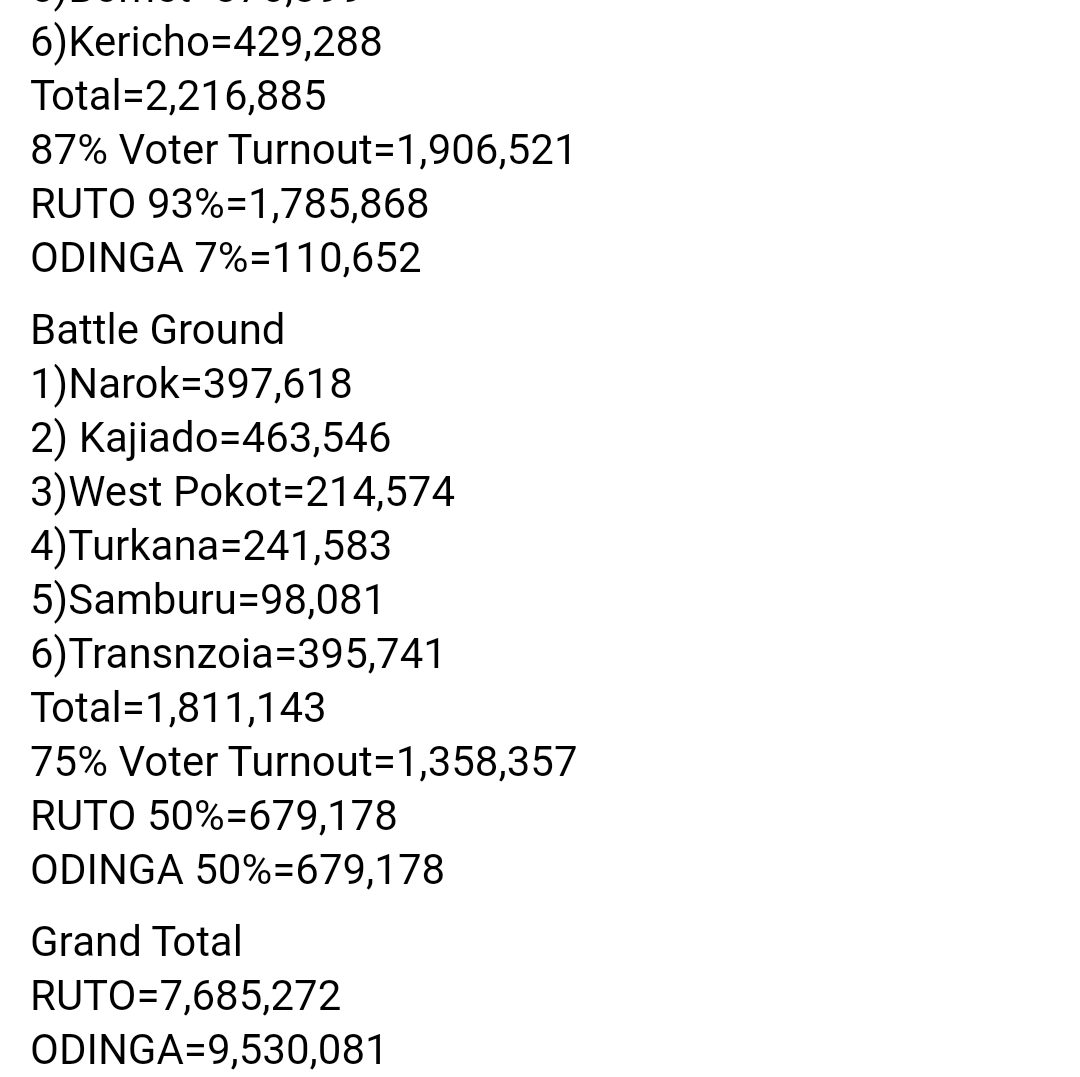Click the RUTO=7,685,272 grand total
Viewport: 1080px width, 1077px height.
(185, 996)
